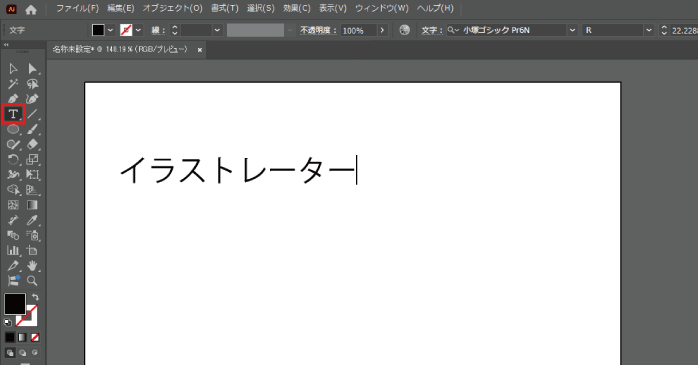Open the ファイル(F) menu
The width and height of the screenshot is (698, 365).
coord(77,8)
